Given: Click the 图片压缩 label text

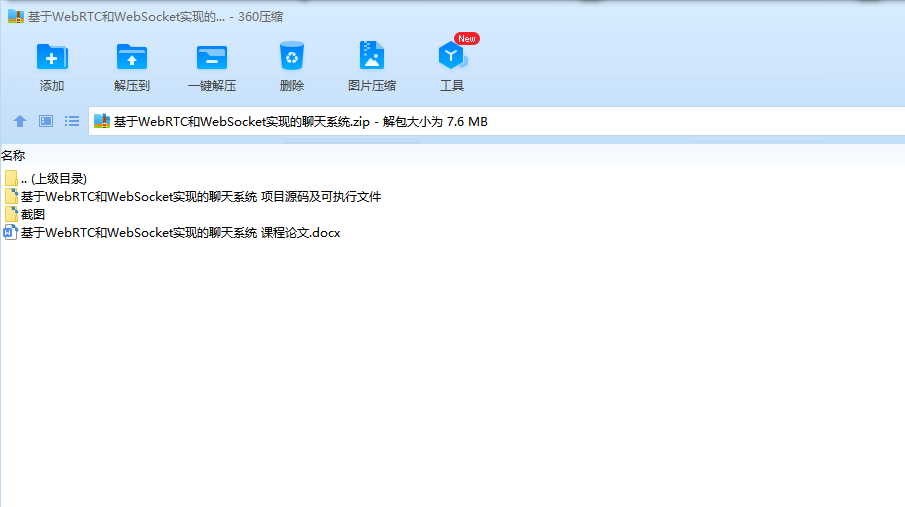Looking at the screenshot, I should (372, 86).
